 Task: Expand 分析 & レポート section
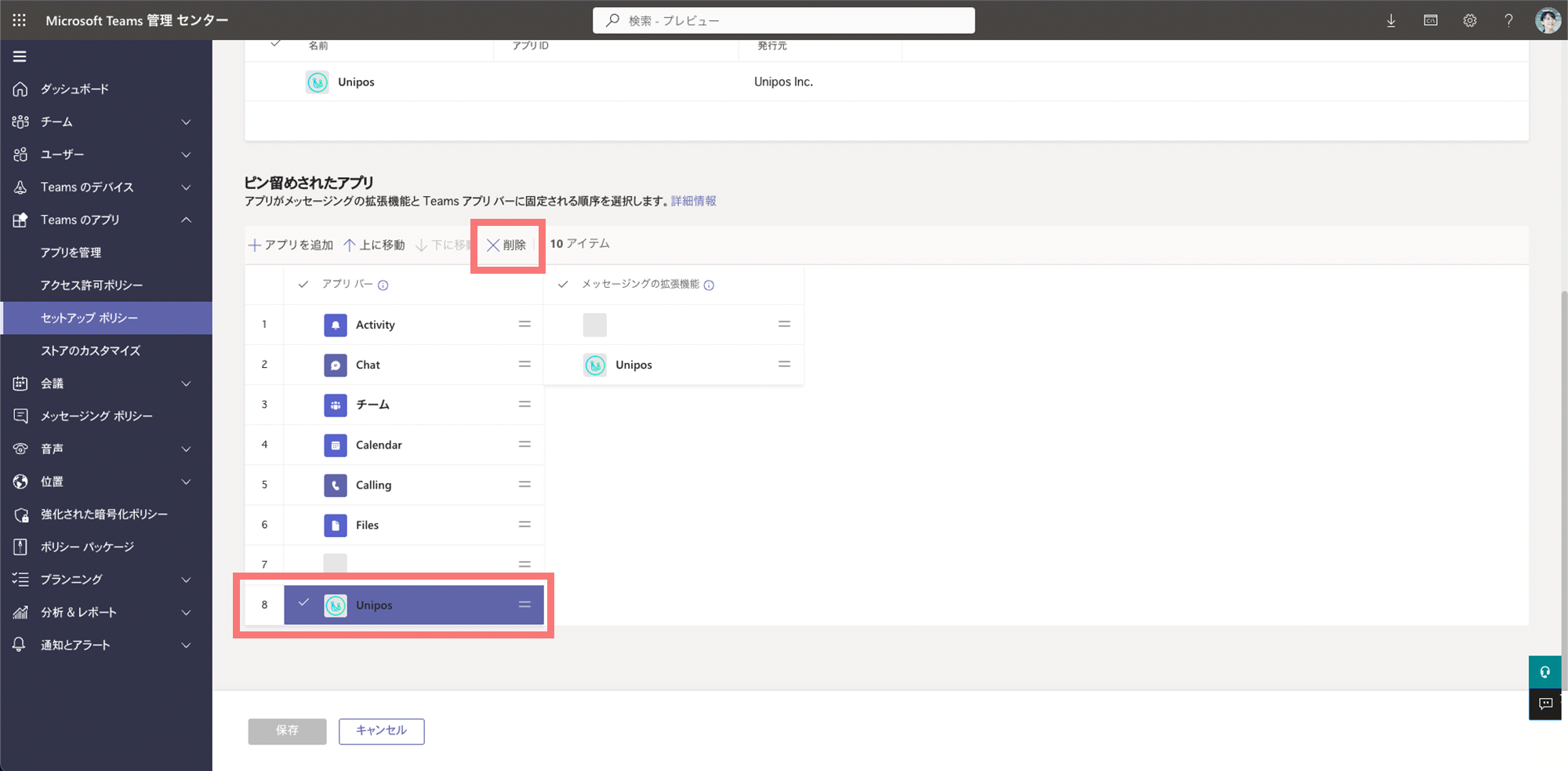[186, 613]
